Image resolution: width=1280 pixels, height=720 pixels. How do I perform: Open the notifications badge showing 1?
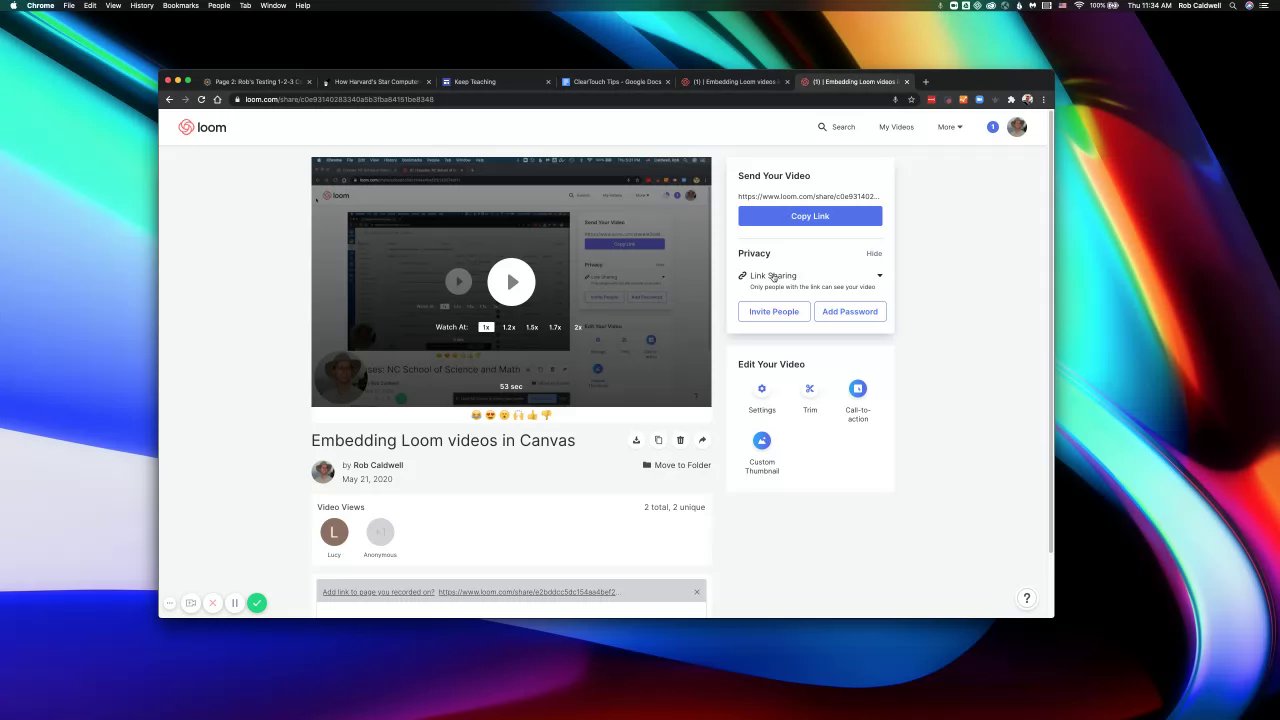(992, 127)
